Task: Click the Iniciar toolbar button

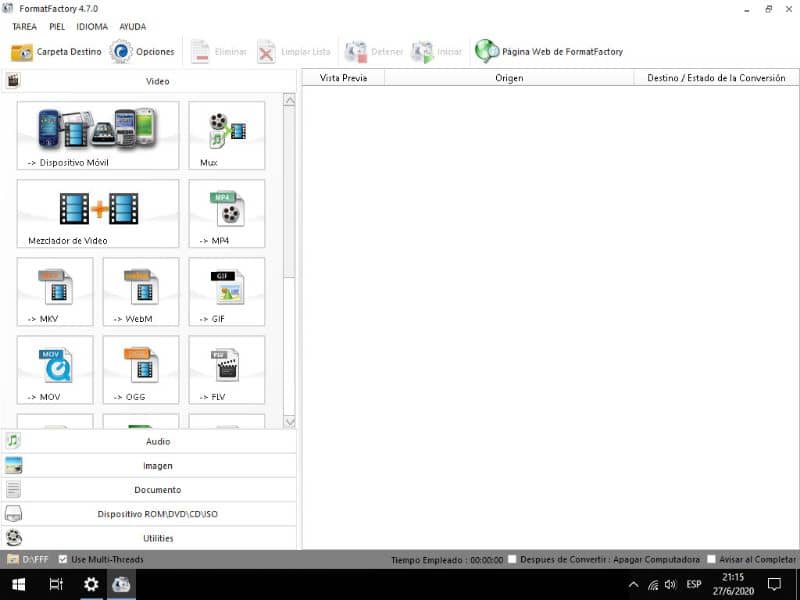Action: (437, 52)
